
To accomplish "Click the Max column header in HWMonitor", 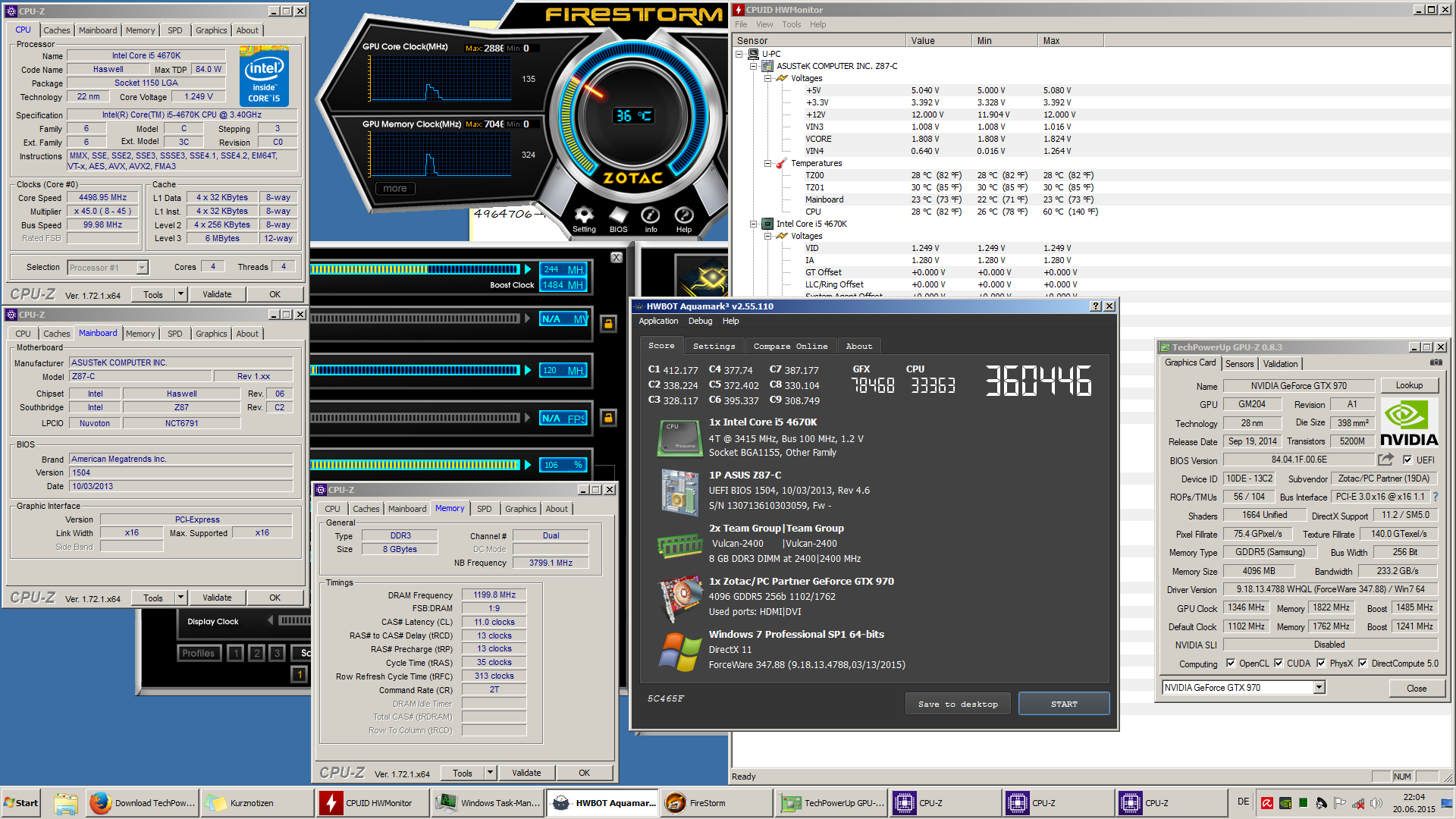I will click(x=1070, y=41).
